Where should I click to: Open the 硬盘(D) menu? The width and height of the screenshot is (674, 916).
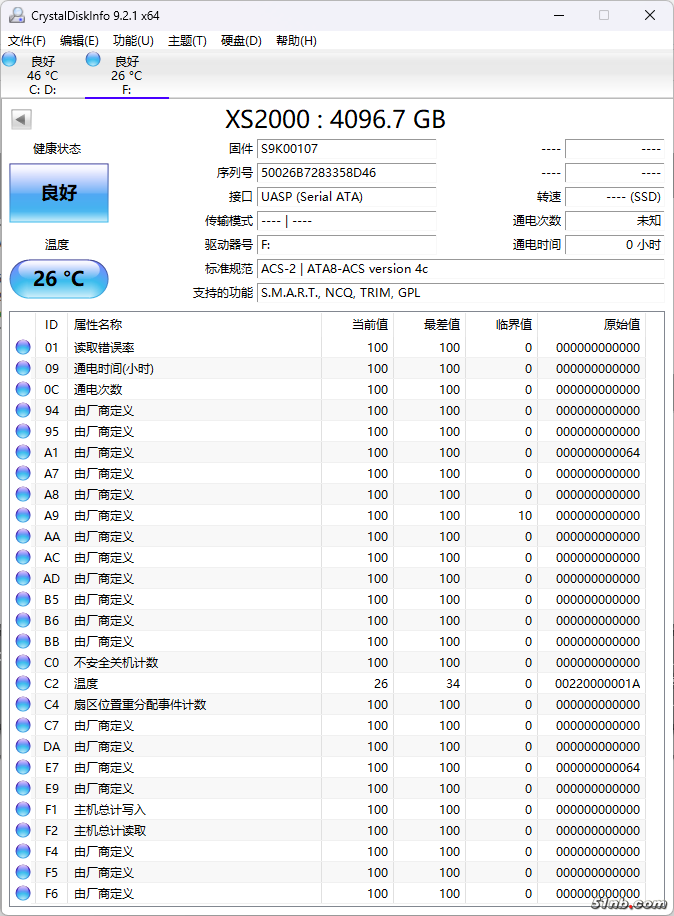241,41
